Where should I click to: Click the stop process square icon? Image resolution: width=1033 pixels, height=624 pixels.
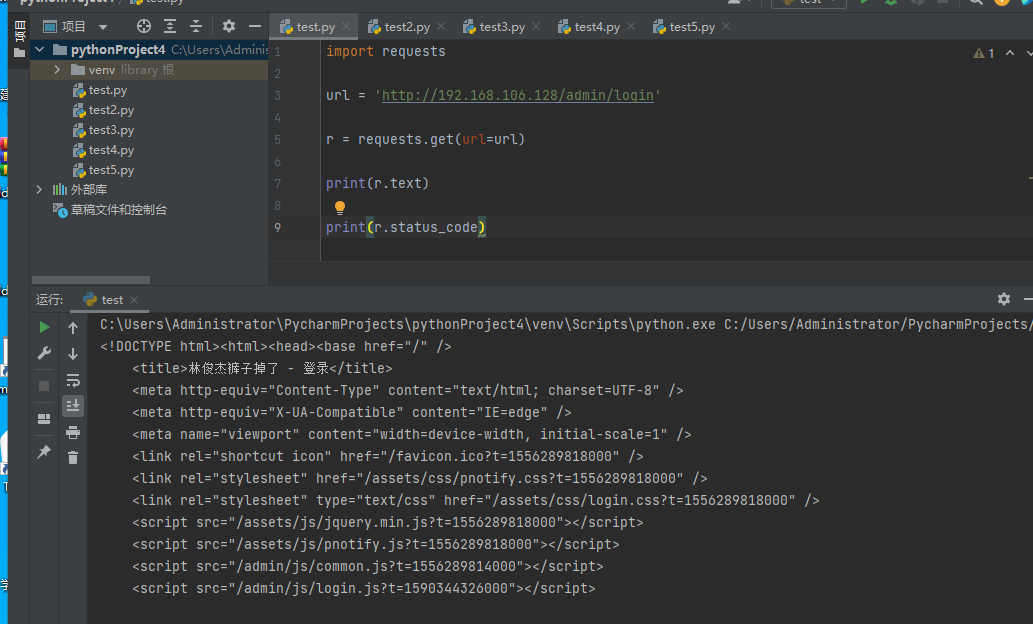tap(44, 385)
